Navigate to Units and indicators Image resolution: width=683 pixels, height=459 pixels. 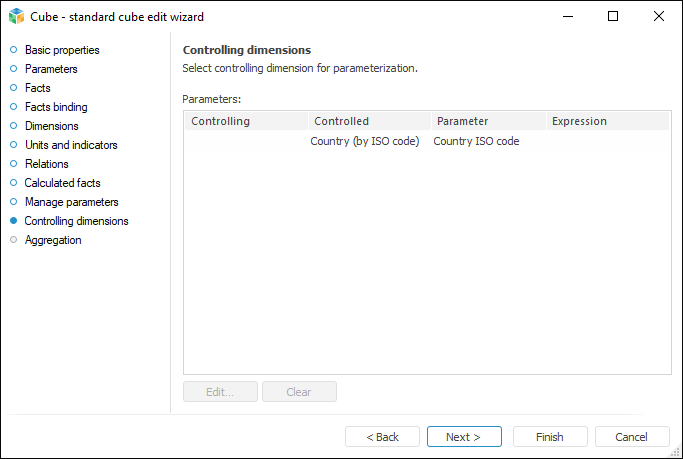pos(71,145)
